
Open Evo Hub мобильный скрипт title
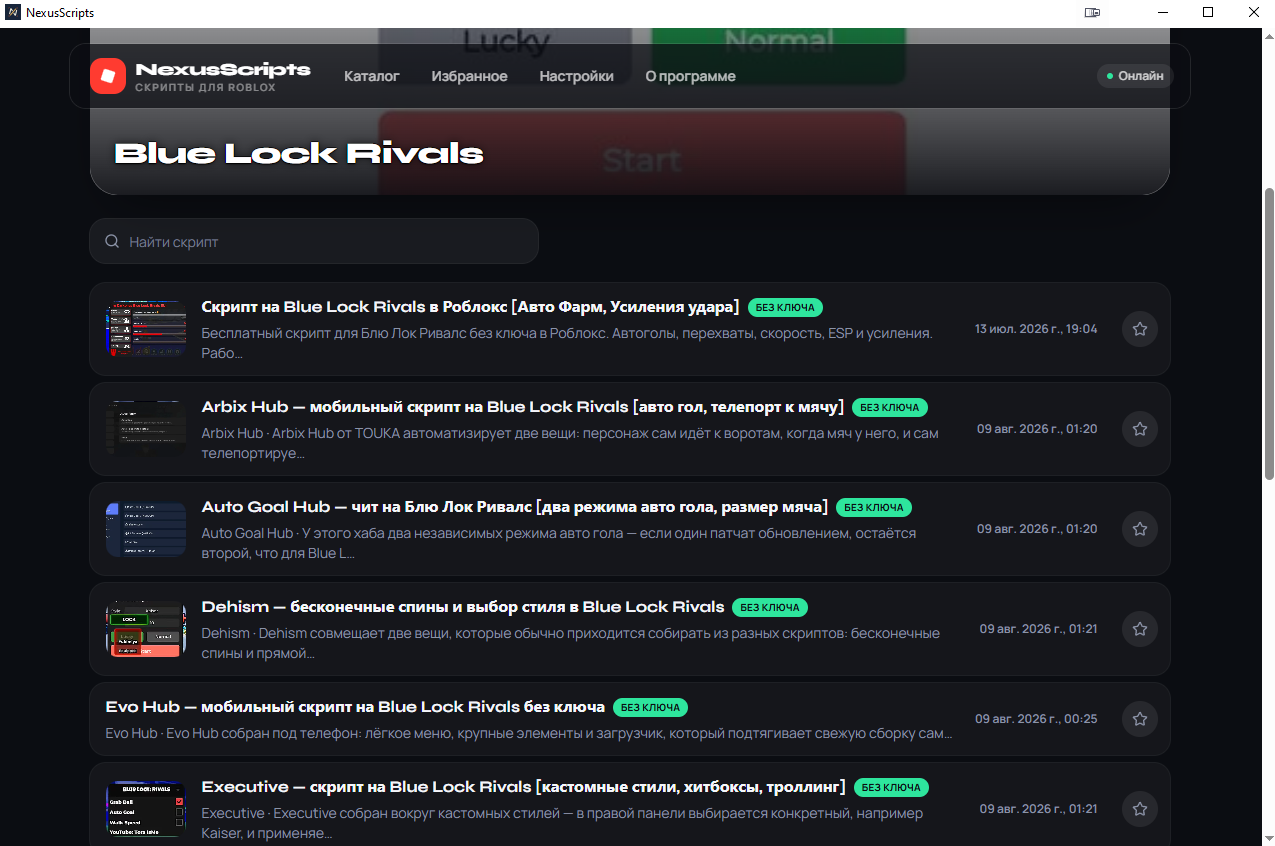(x=355, y=707)
